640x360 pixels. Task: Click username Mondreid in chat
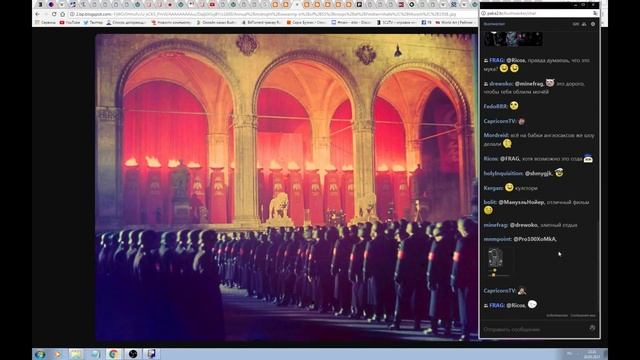click(496, 135)
